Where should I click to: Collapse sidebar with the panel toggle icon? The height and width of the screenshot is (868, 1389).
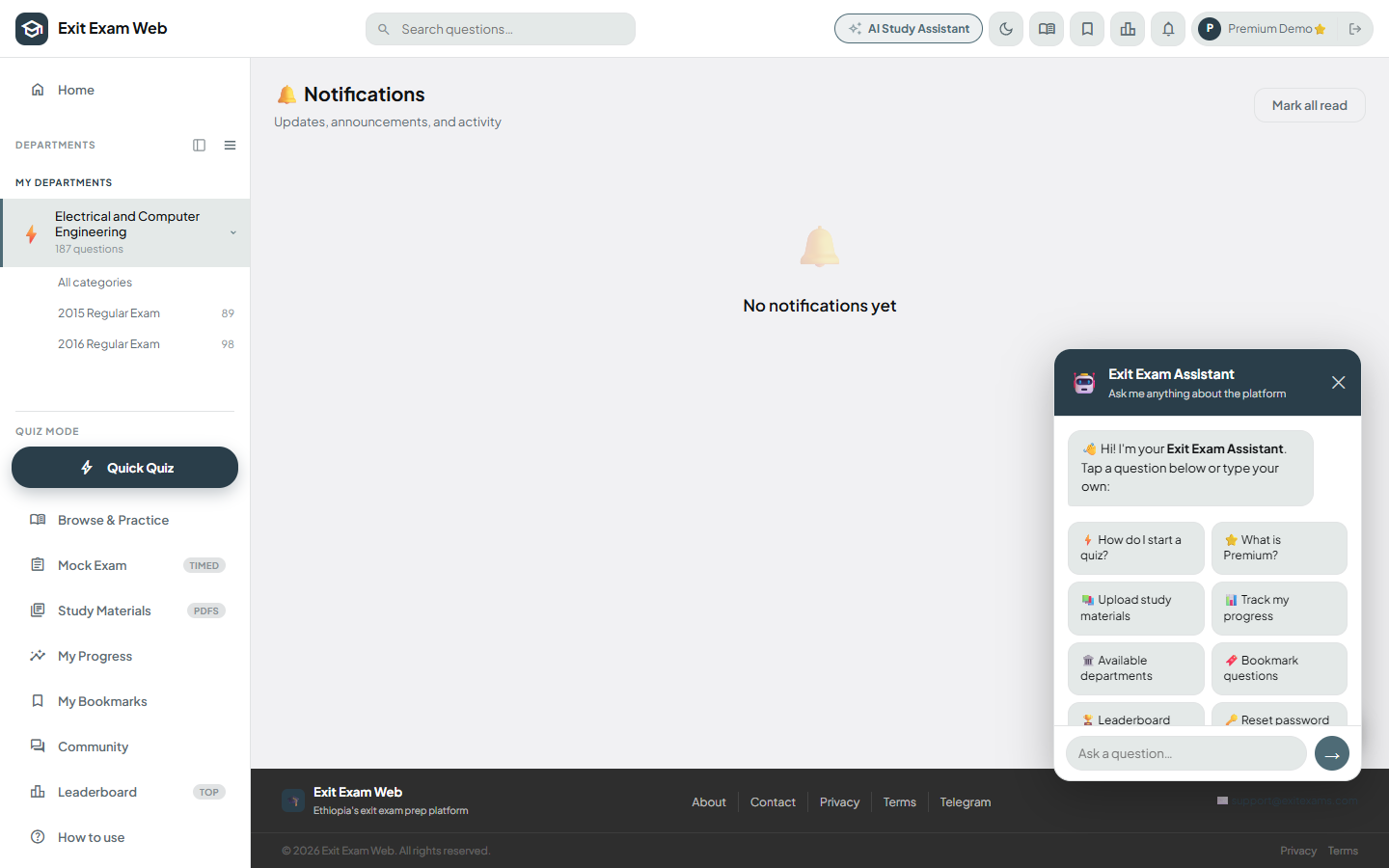[200, 146]
